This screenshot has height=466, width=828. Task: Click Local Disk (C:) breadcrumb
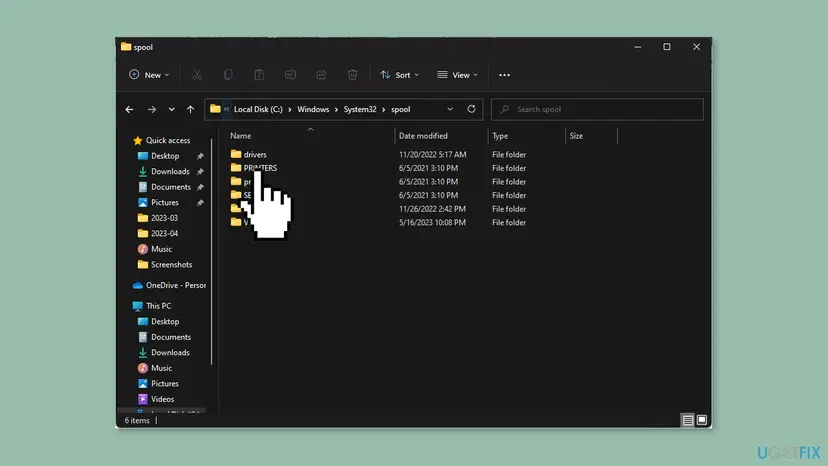coord(258,109)
